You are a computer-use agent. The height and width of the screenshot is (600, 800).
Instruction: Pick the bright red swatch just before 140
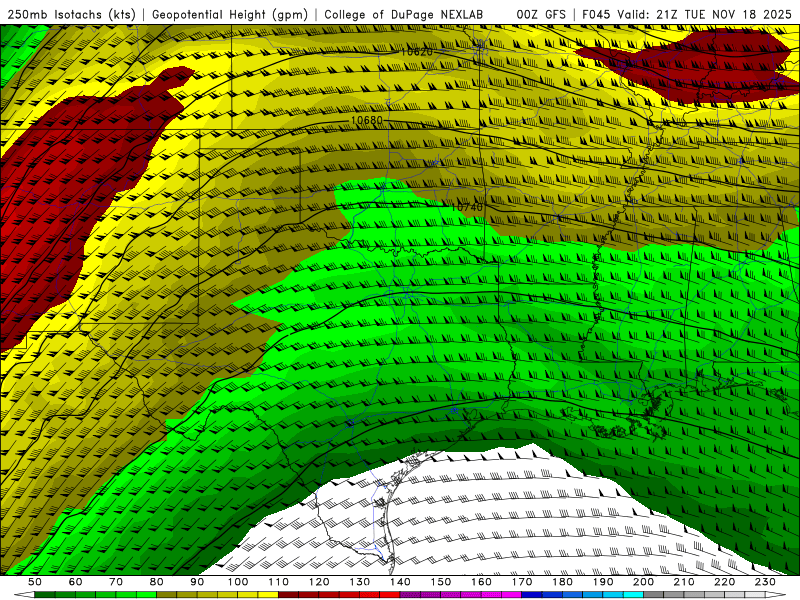(390, 594)
